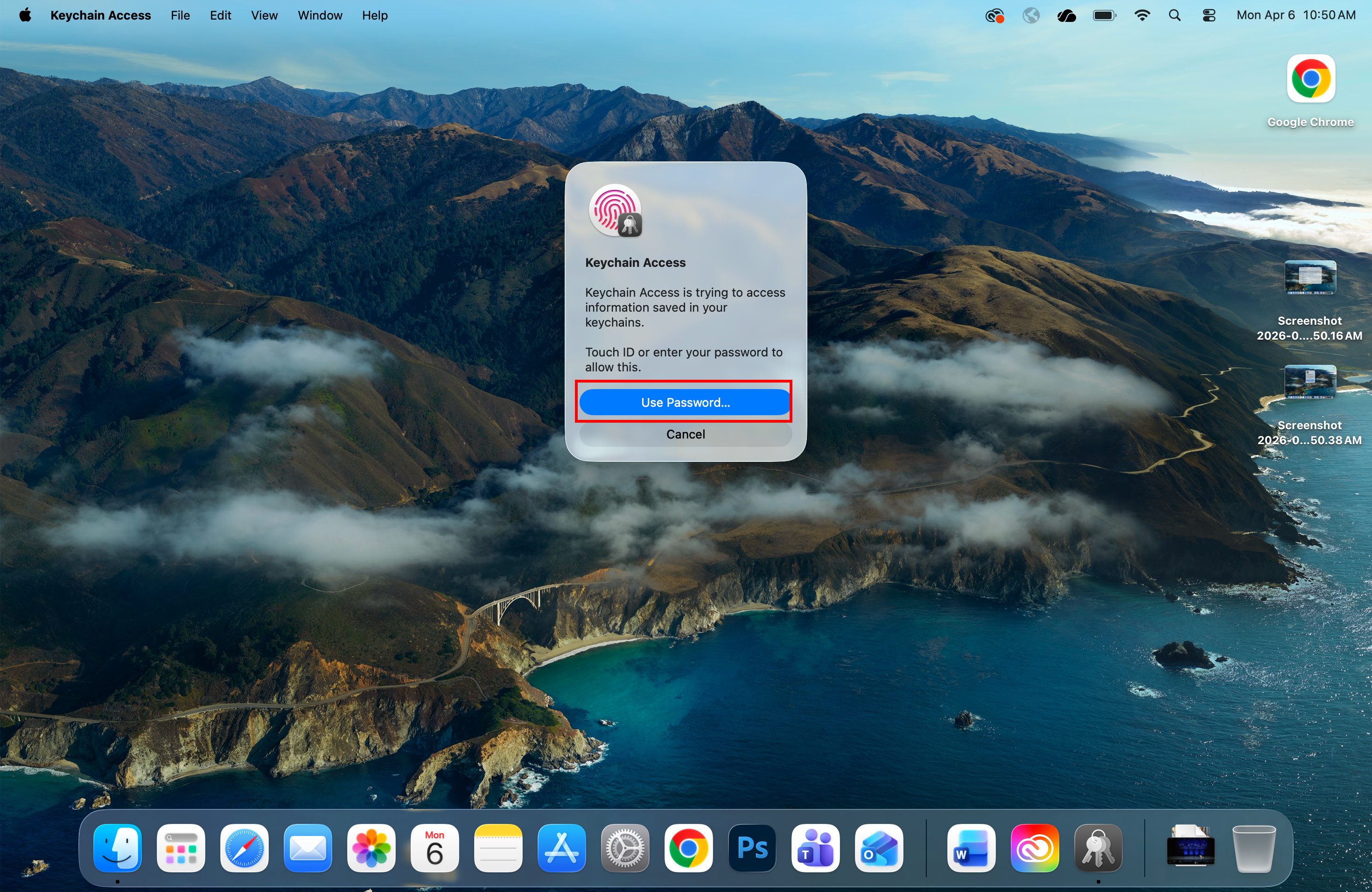Open Microsoft Outlook in the Dock

coord(879,849)
